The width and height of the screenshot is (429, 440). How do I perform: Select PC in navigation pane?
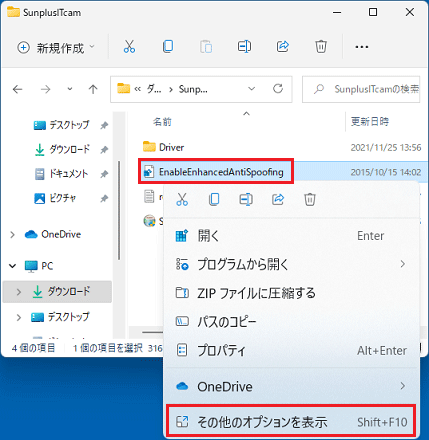(39, 266)
